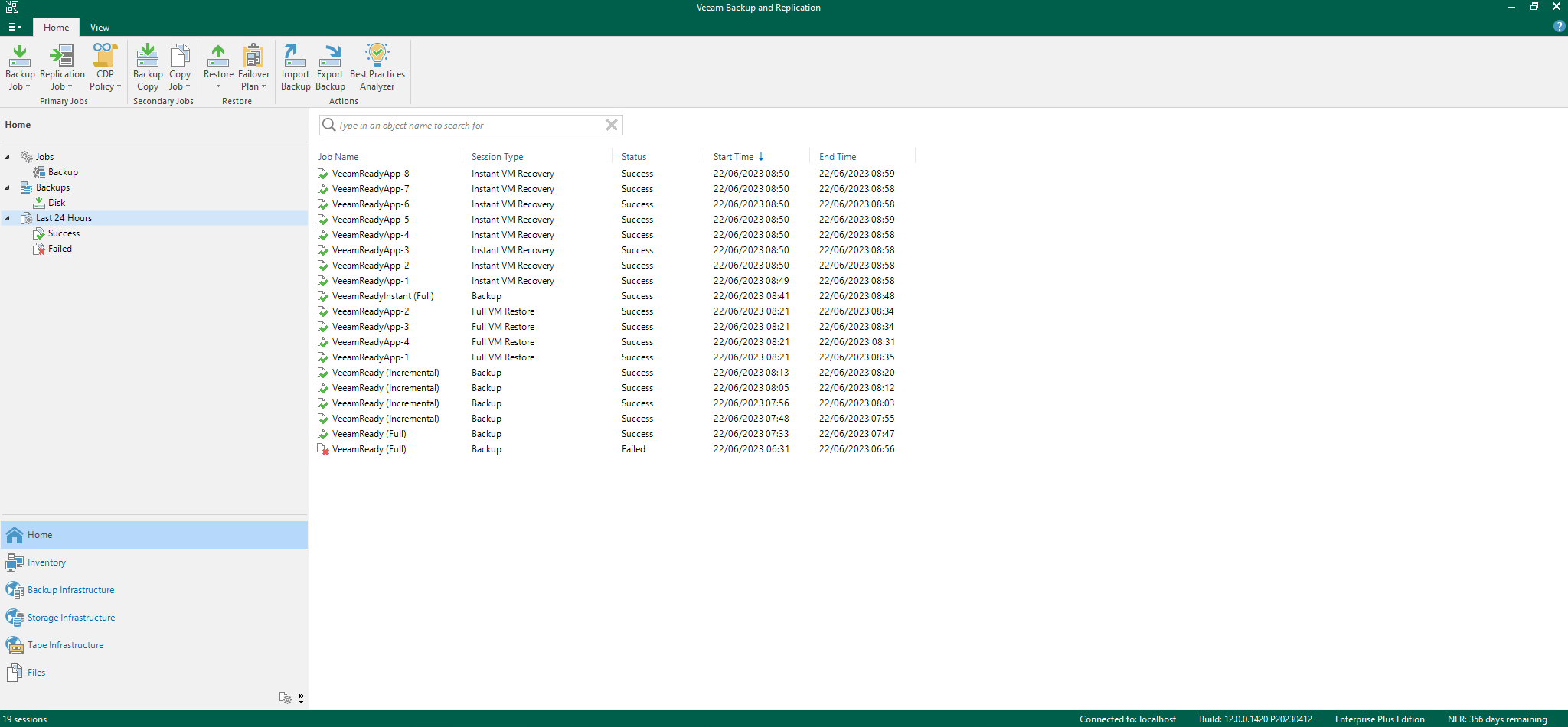Click the Enterprise Plus Edition status text
Image resolution: width=1568 pixels, height=727 pixels.
1380,719
